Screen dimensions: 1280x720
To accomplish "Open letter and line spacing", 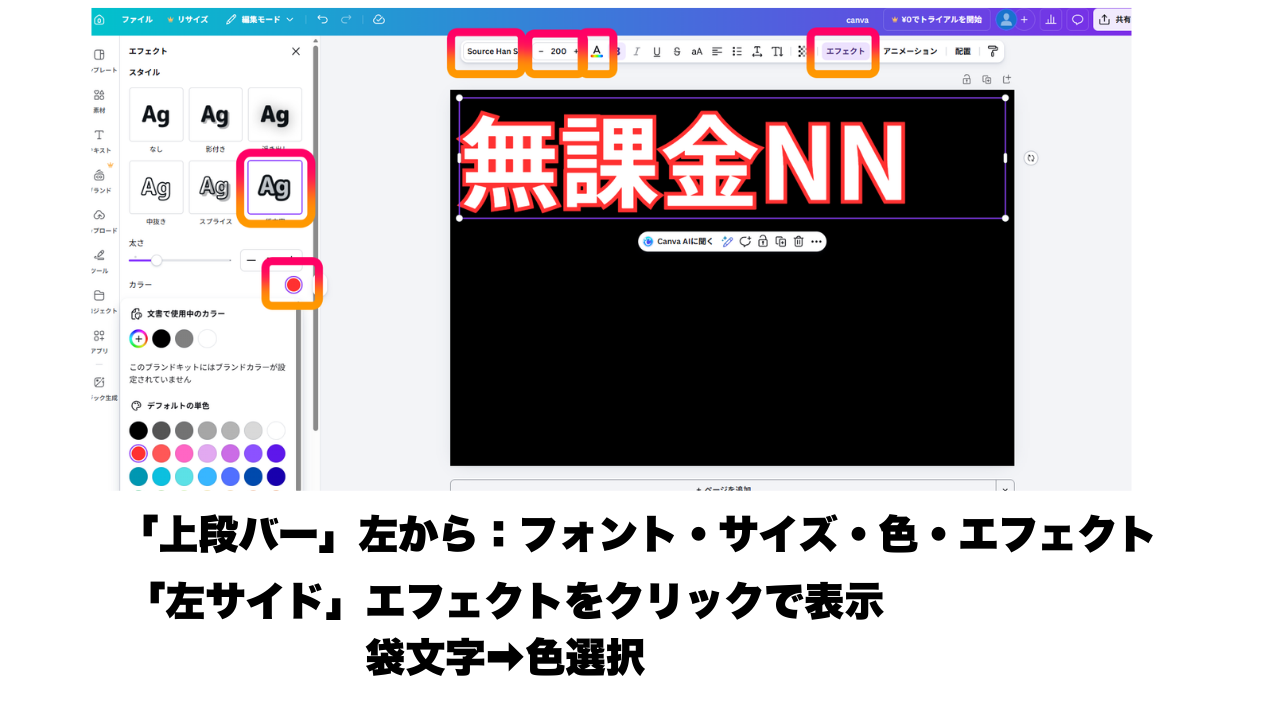I will pos(757,51).
